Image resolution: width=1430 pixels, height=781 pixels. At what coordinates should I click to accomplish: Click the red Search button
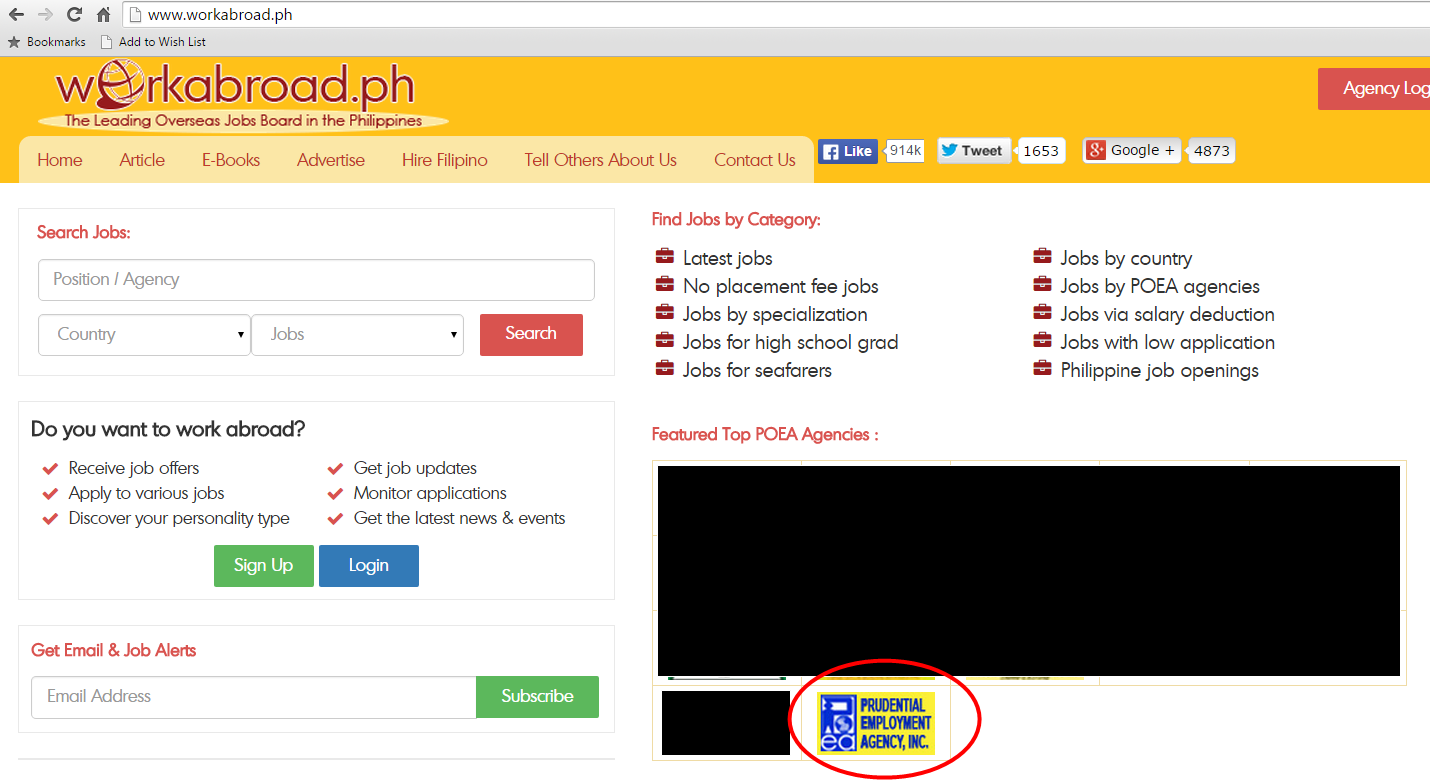click(x=531, y=334)
